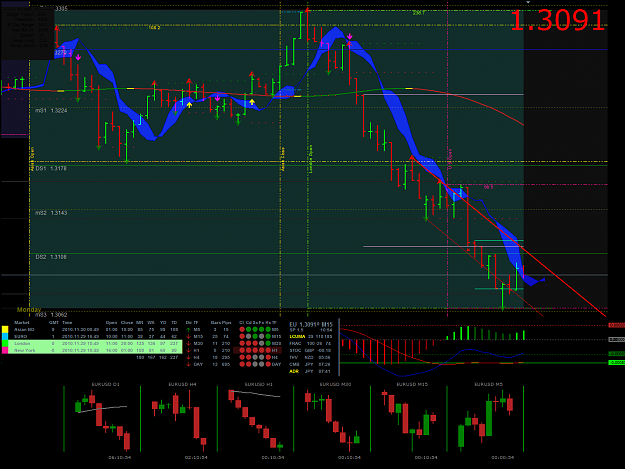The image size is (625, 469).
Task: Click the highlighted H1 signal row label
Action: pos(275,350)
